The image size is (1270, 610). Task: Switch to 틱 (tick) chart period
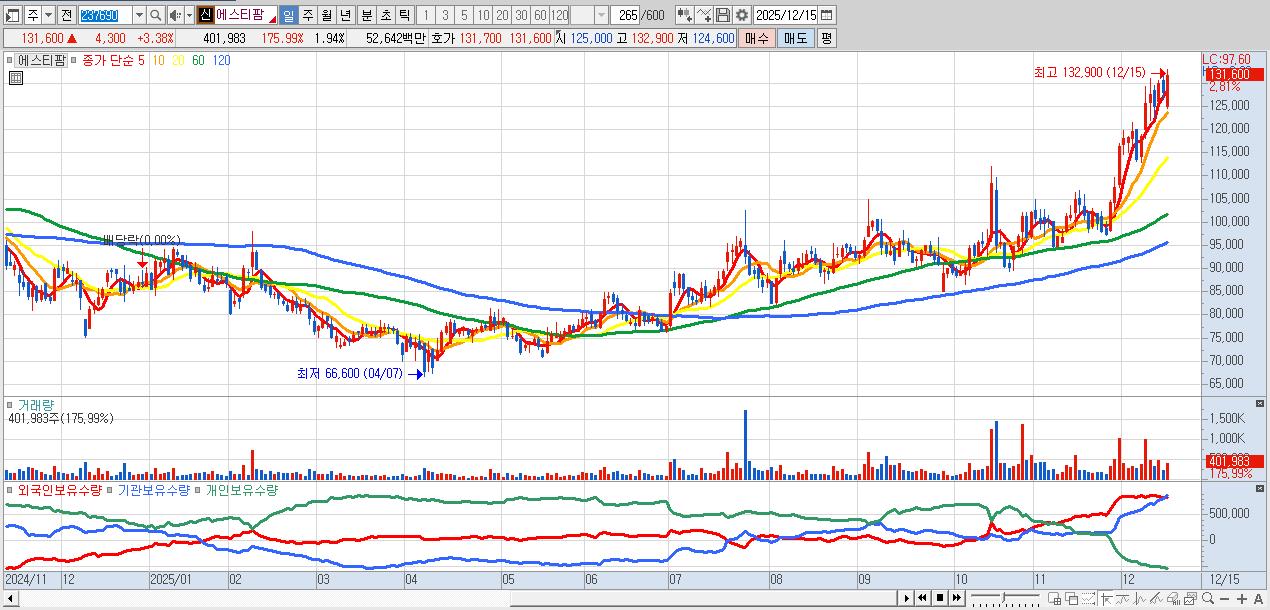[404, 15]
